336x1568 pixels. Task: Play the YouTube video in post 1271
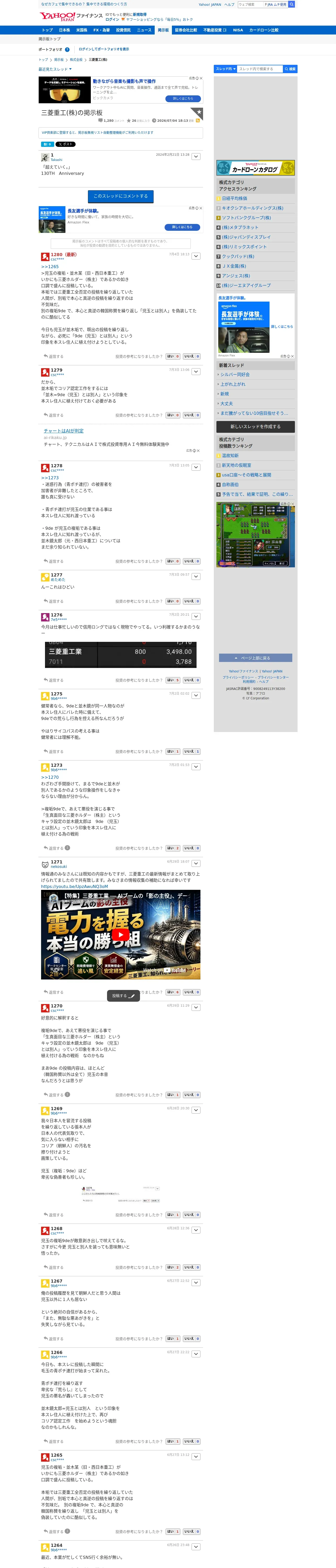(x=121, y=934)
